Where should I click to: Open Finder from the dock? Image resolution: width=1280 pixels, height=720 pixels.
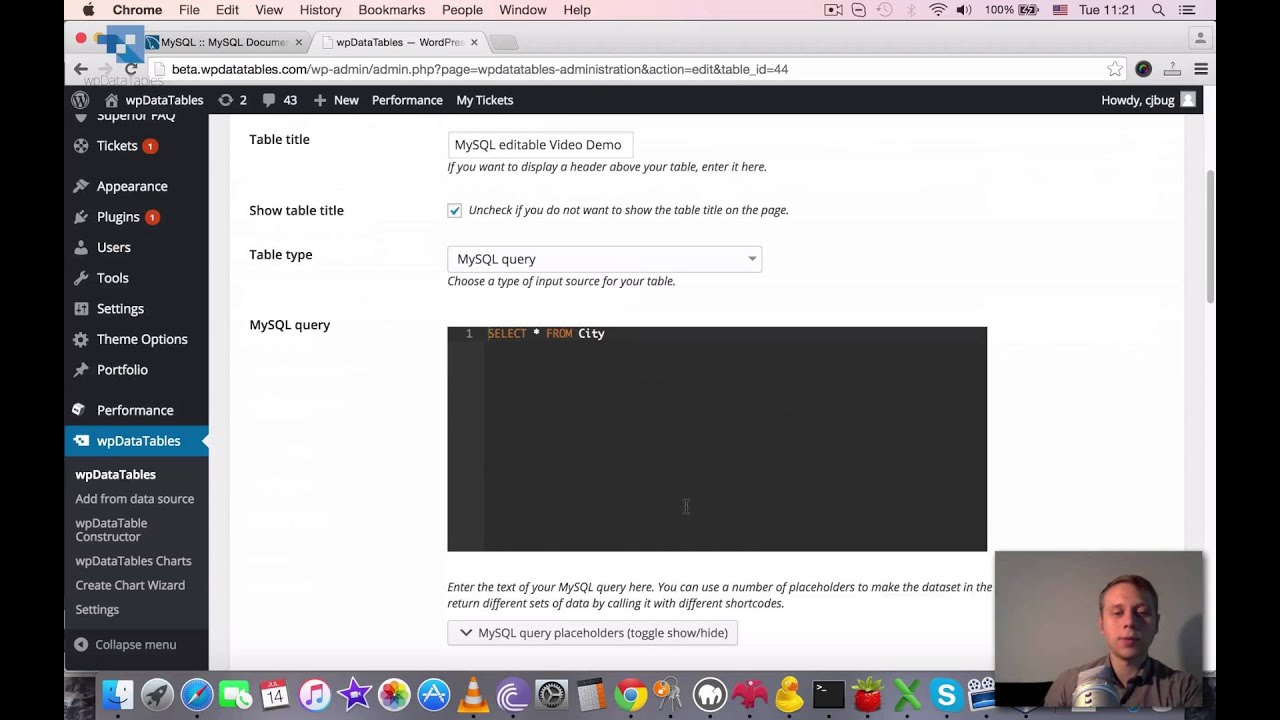tap(118, 694)
